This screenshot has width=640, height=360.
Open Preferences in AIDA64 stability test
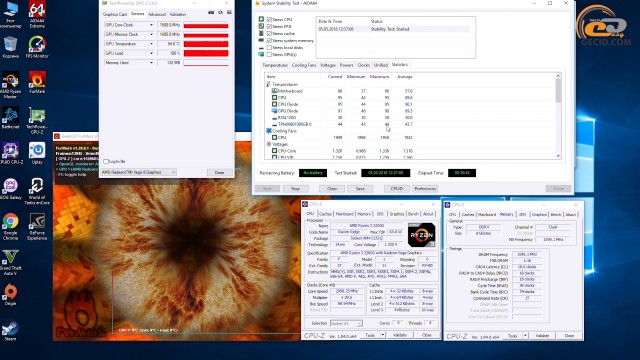point(425,189)
